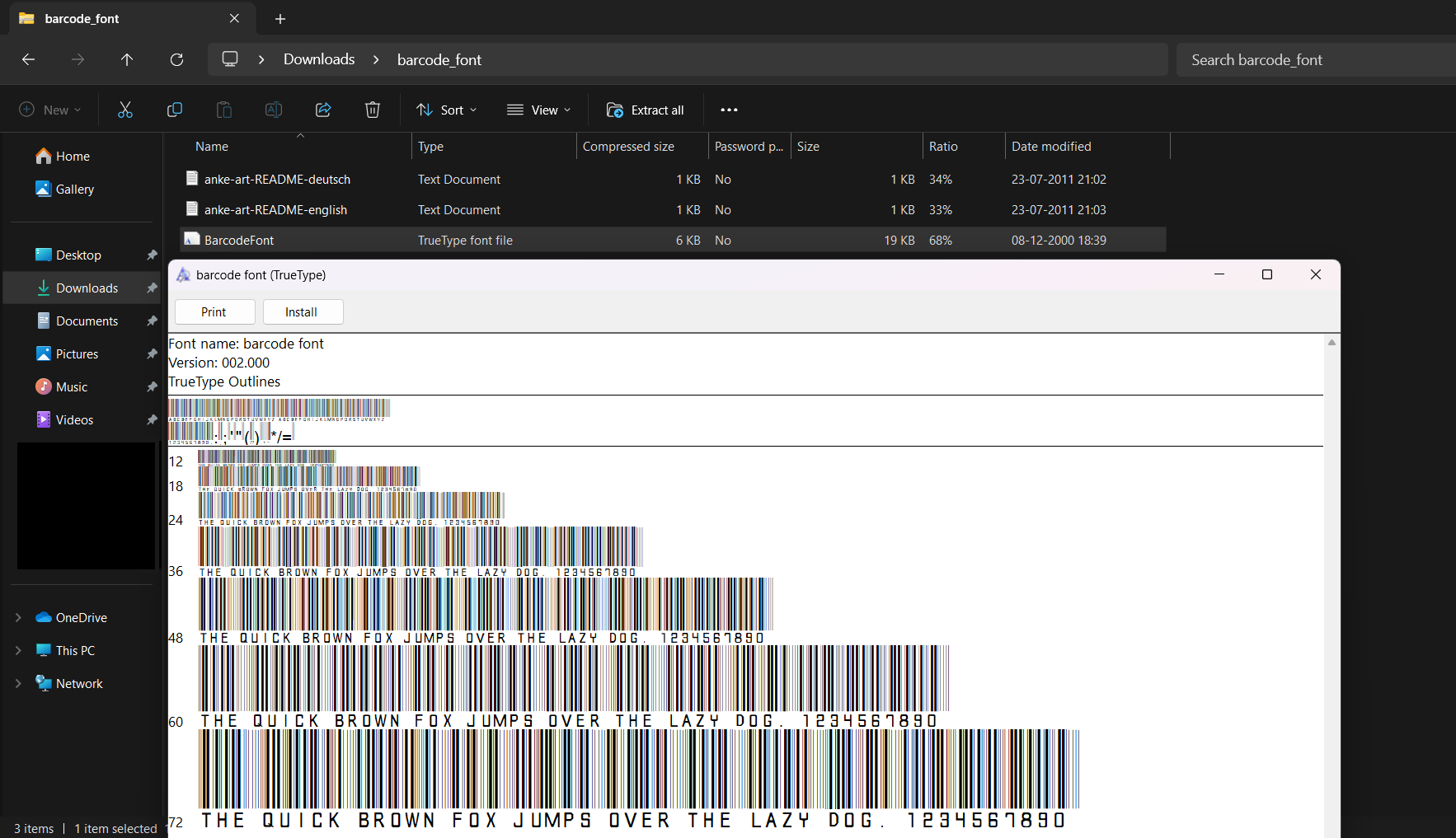Click Print in font viewer
The width and height of the screenshot is (1456, 838).
click(x=214, y=311)
